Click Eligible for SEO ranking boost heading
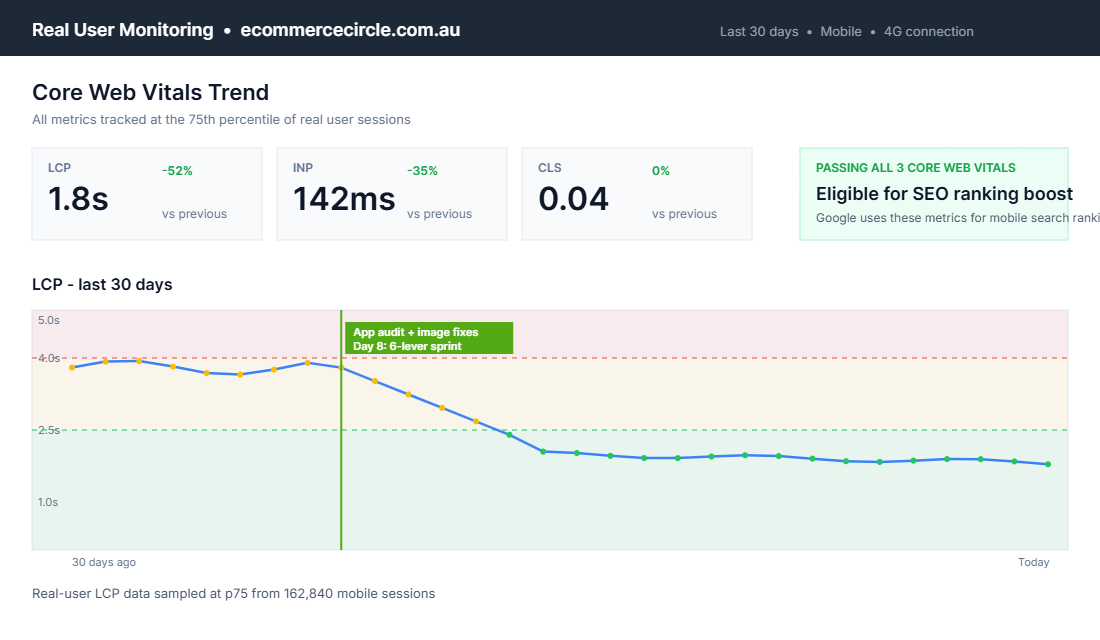1100x640 pixels. [x=944, y=194]
